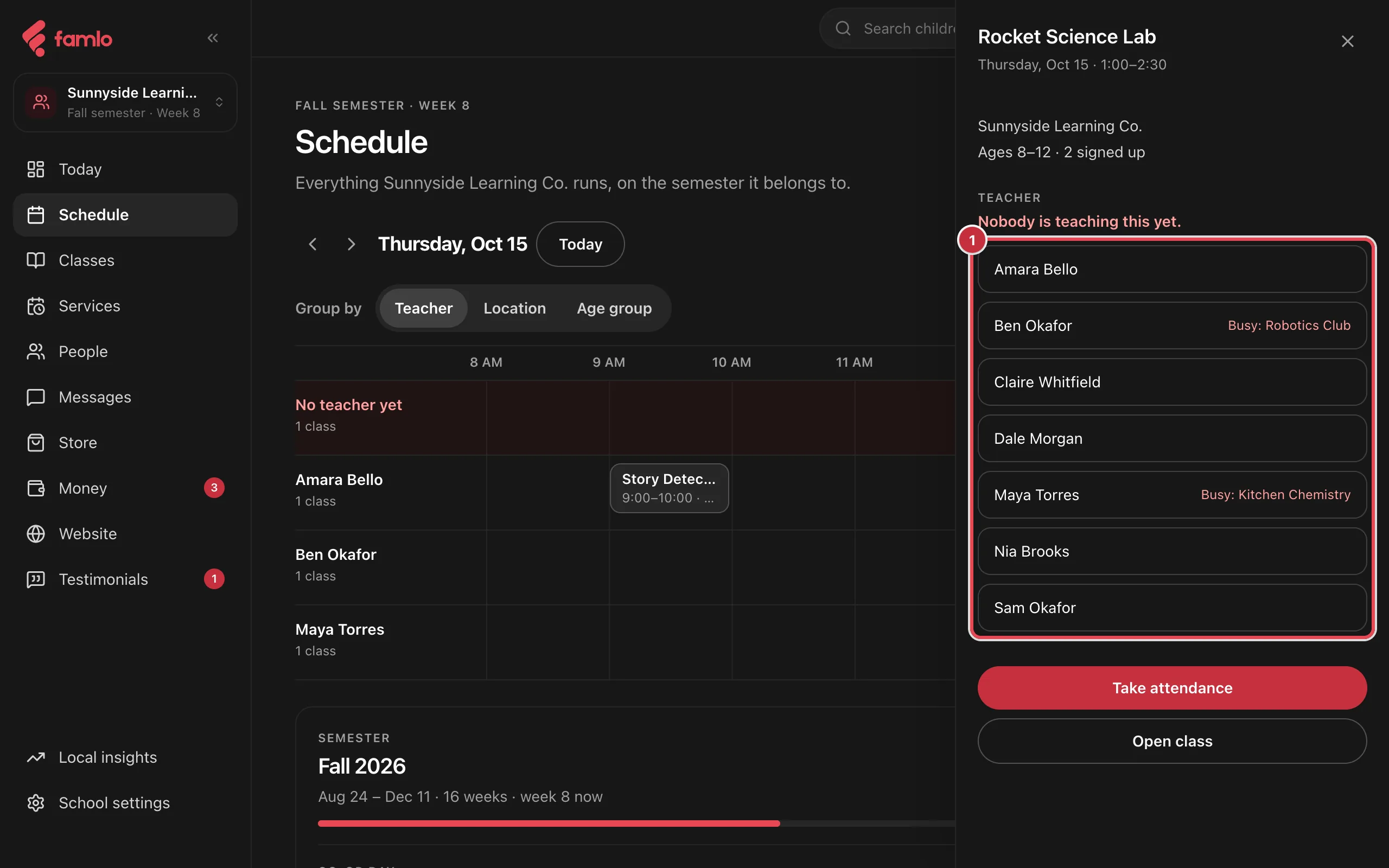Click the Fall 2026 semester progress bar
This screenshot has width=1389, height=868.
coord(636,823)
